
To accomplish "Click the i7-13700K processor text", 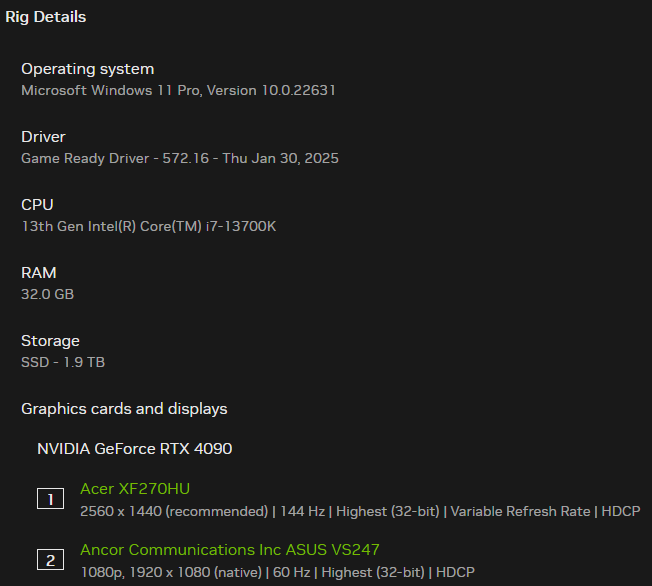I will 148,226.
